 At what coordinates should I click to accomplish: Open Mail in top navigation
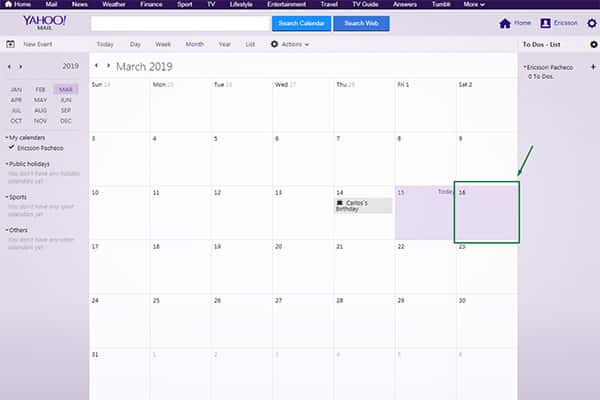point(51,4)
